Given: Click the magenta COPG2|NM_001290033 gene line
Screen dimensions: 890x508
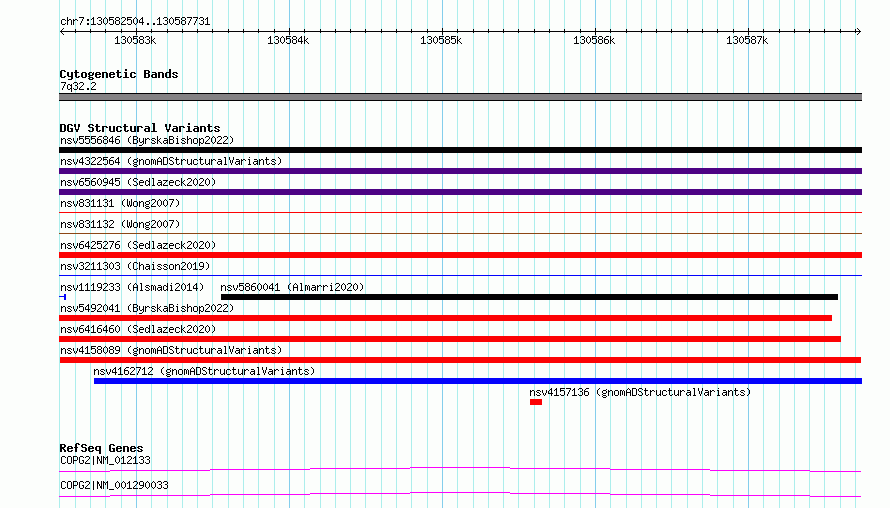Looking at the screenshot, I should (x=460, y=494).
